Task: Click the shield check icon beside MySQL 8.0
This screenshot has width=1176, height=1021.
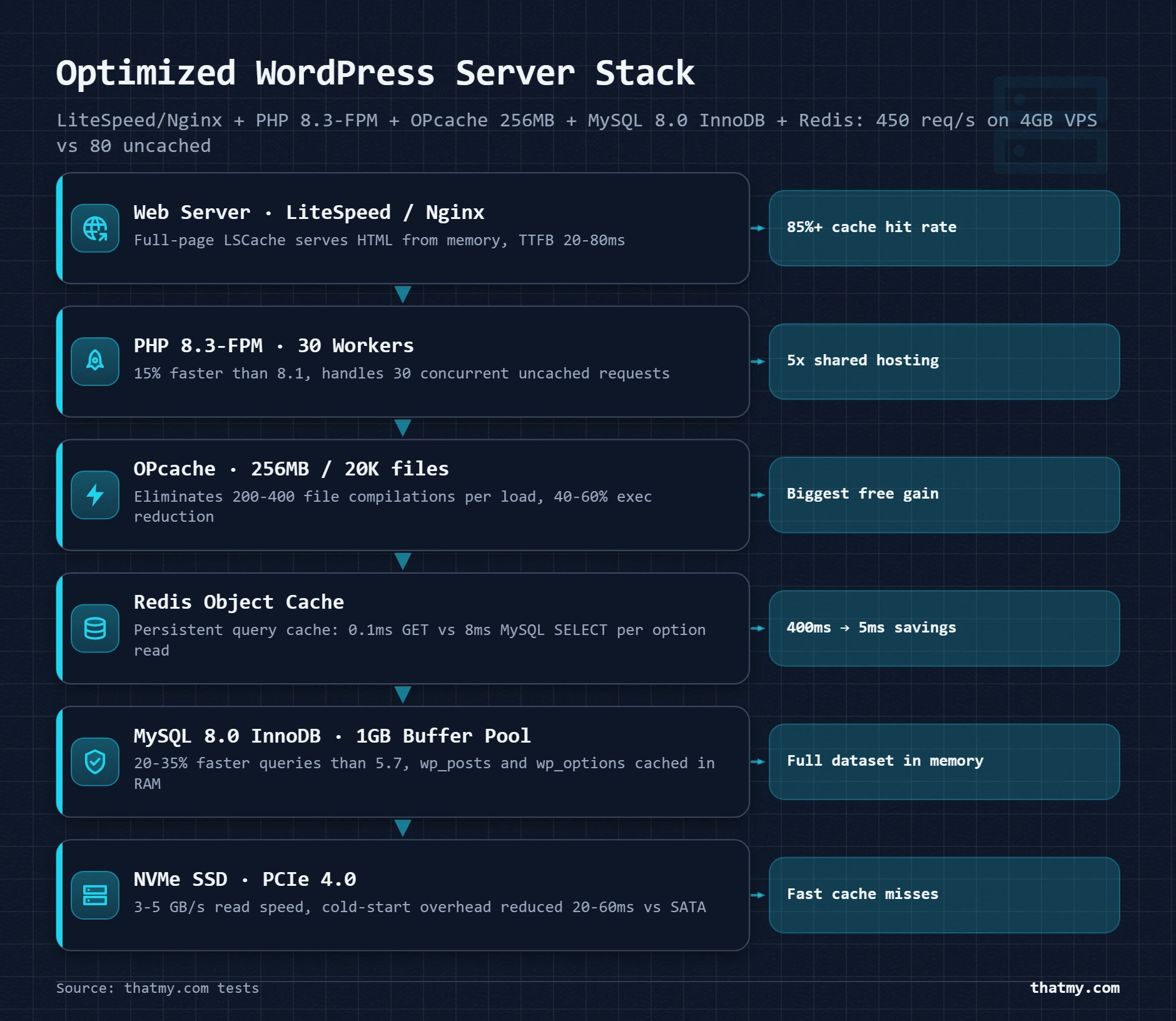Action: (95, 761)
